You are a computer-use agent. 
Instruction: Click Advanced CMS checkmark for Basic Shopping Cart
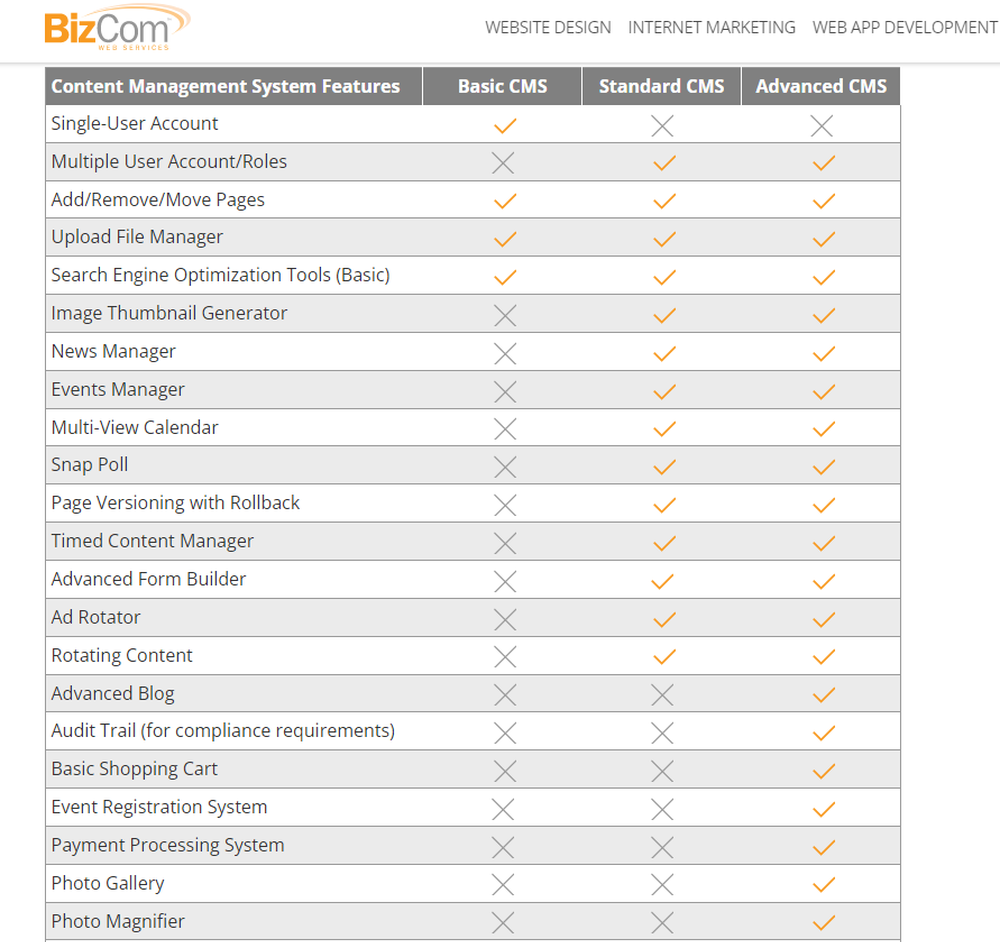(823, 770)
